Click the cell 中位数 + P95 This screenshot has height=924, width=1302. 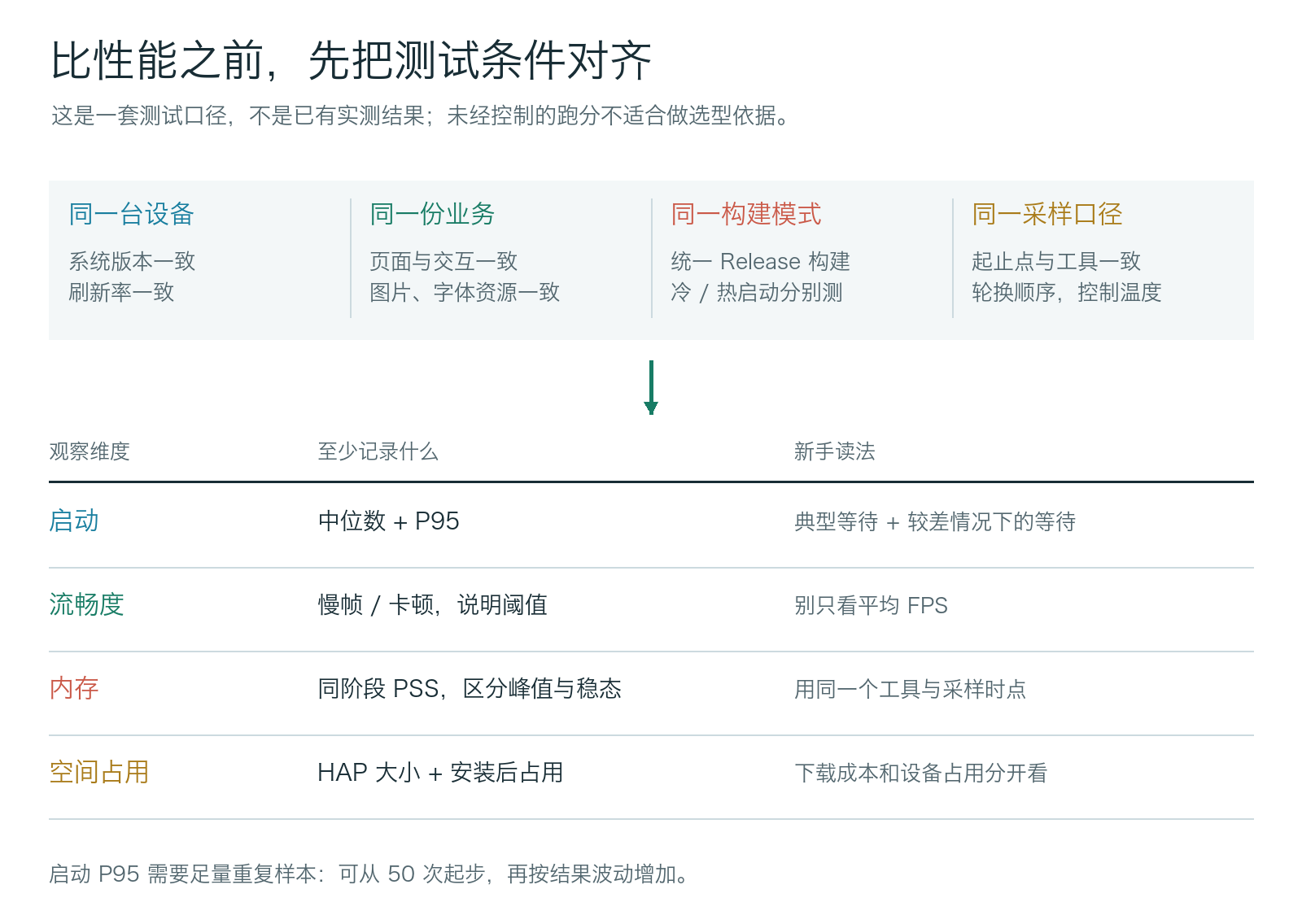coord(388,521)
